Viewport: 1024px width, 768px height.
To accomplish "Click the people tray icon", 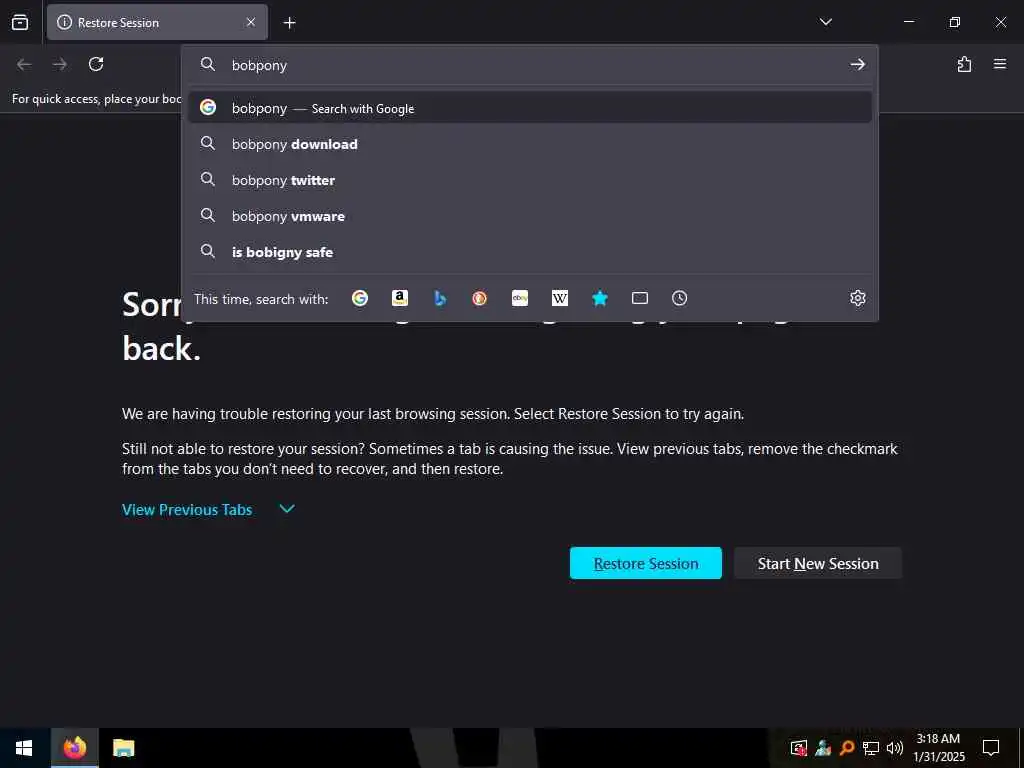I will click(x=823, y=748).
